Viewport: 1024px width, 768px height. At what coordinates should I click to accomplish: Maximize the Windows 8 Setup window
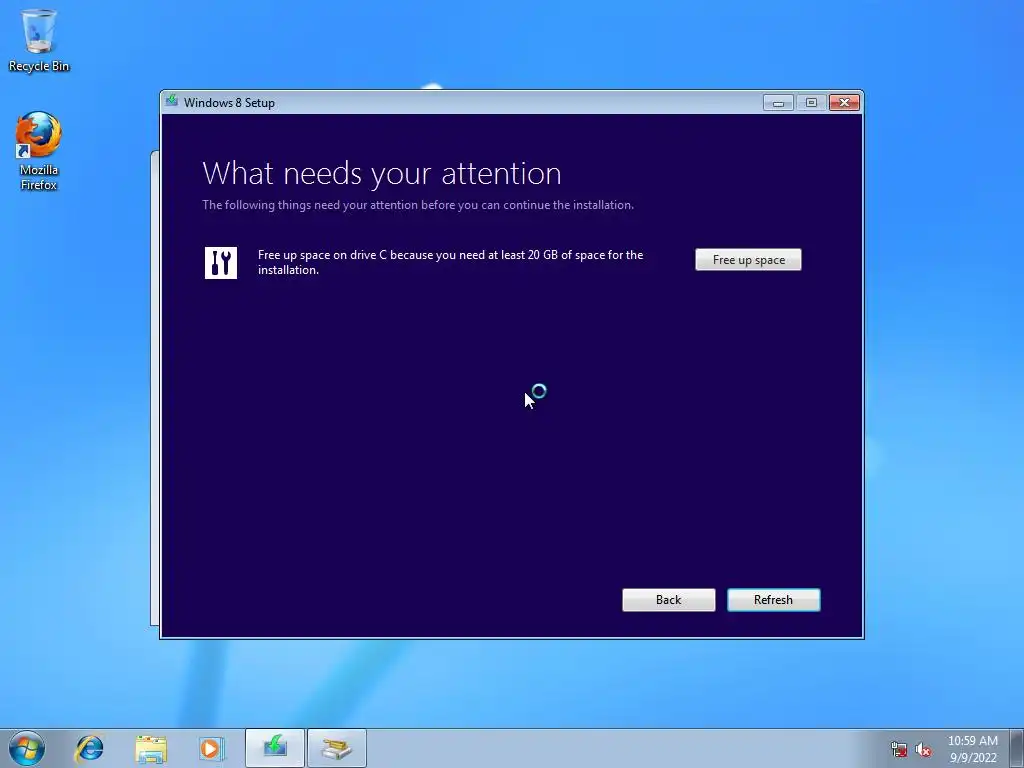pos(811,103)
